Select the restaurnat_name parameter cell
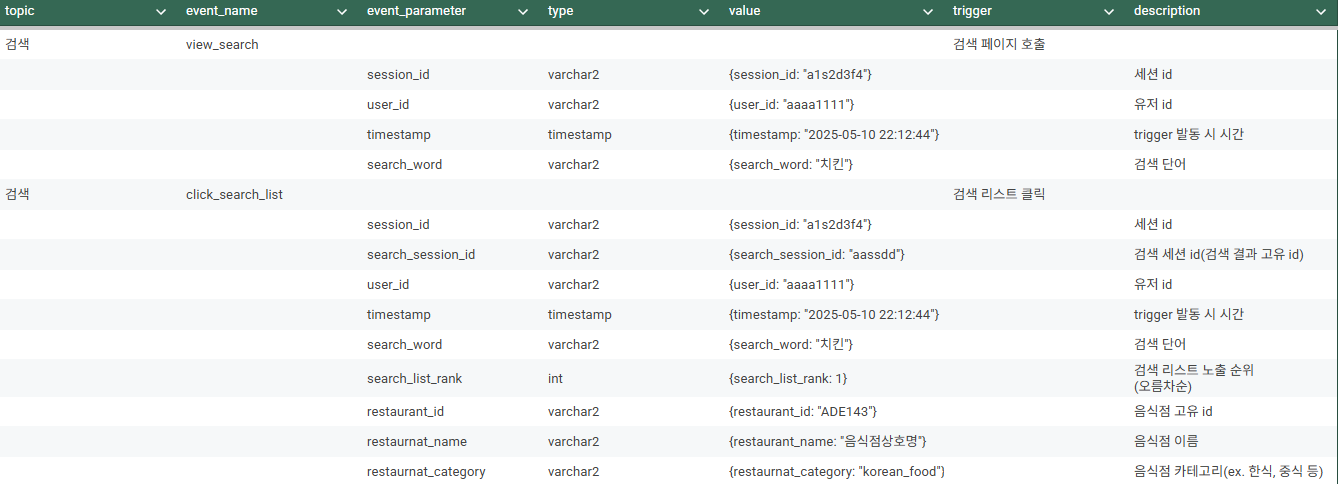1338x484 pixels. point(417,441)
